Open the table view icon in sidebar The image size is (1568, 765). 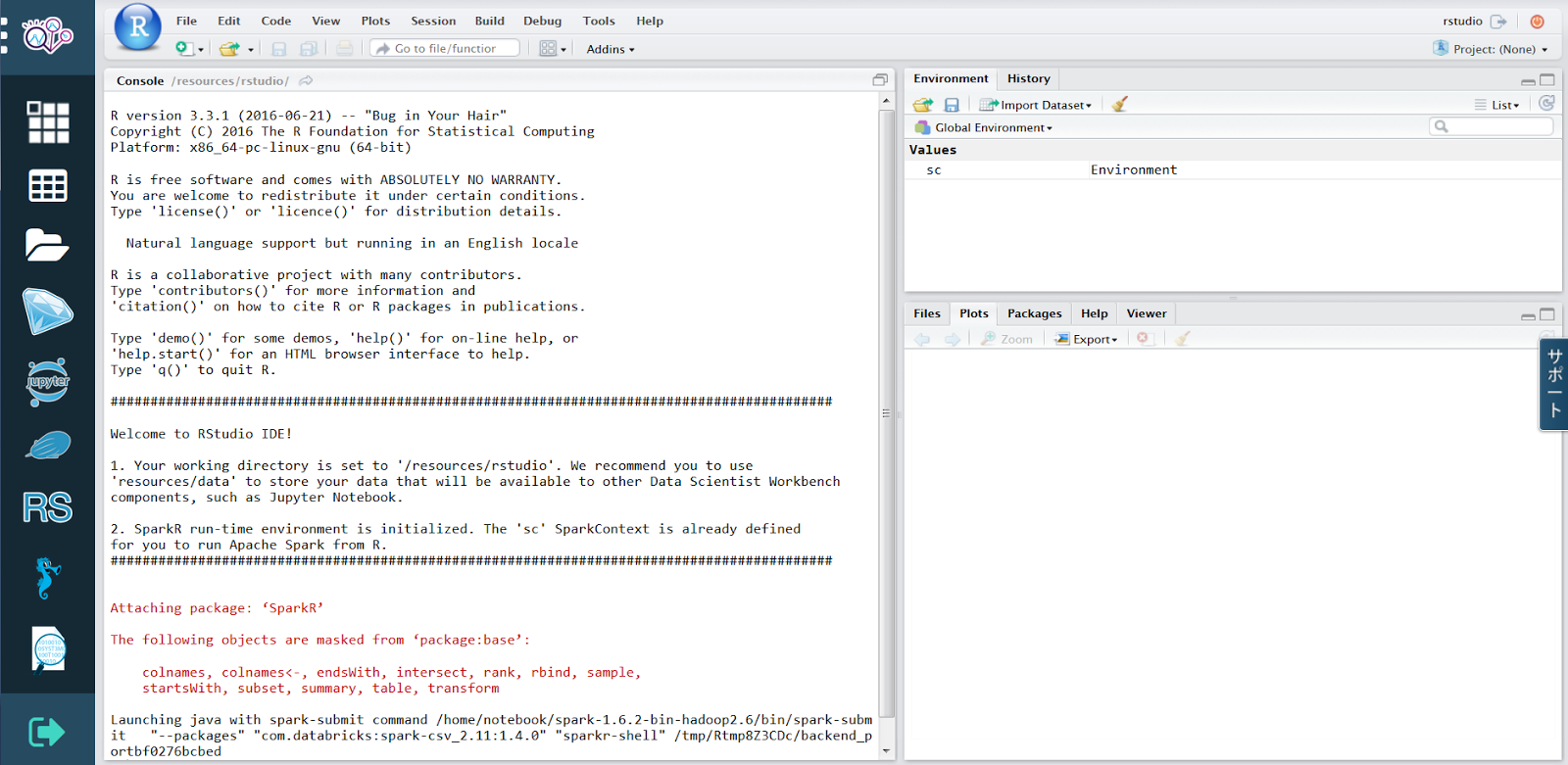(48, 185)
